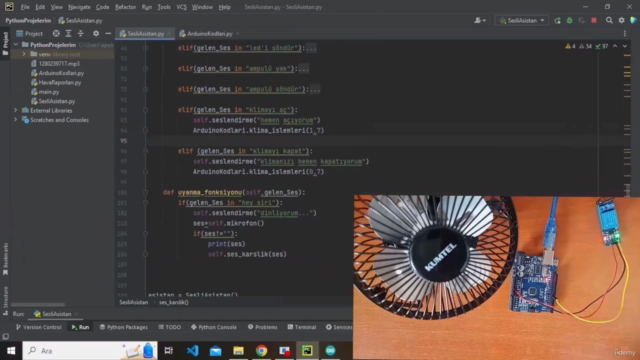This screenshot has width=640, height=360.
Task: Expand the folded "ampulü yak" elif block
Action: tap(304, 69)
